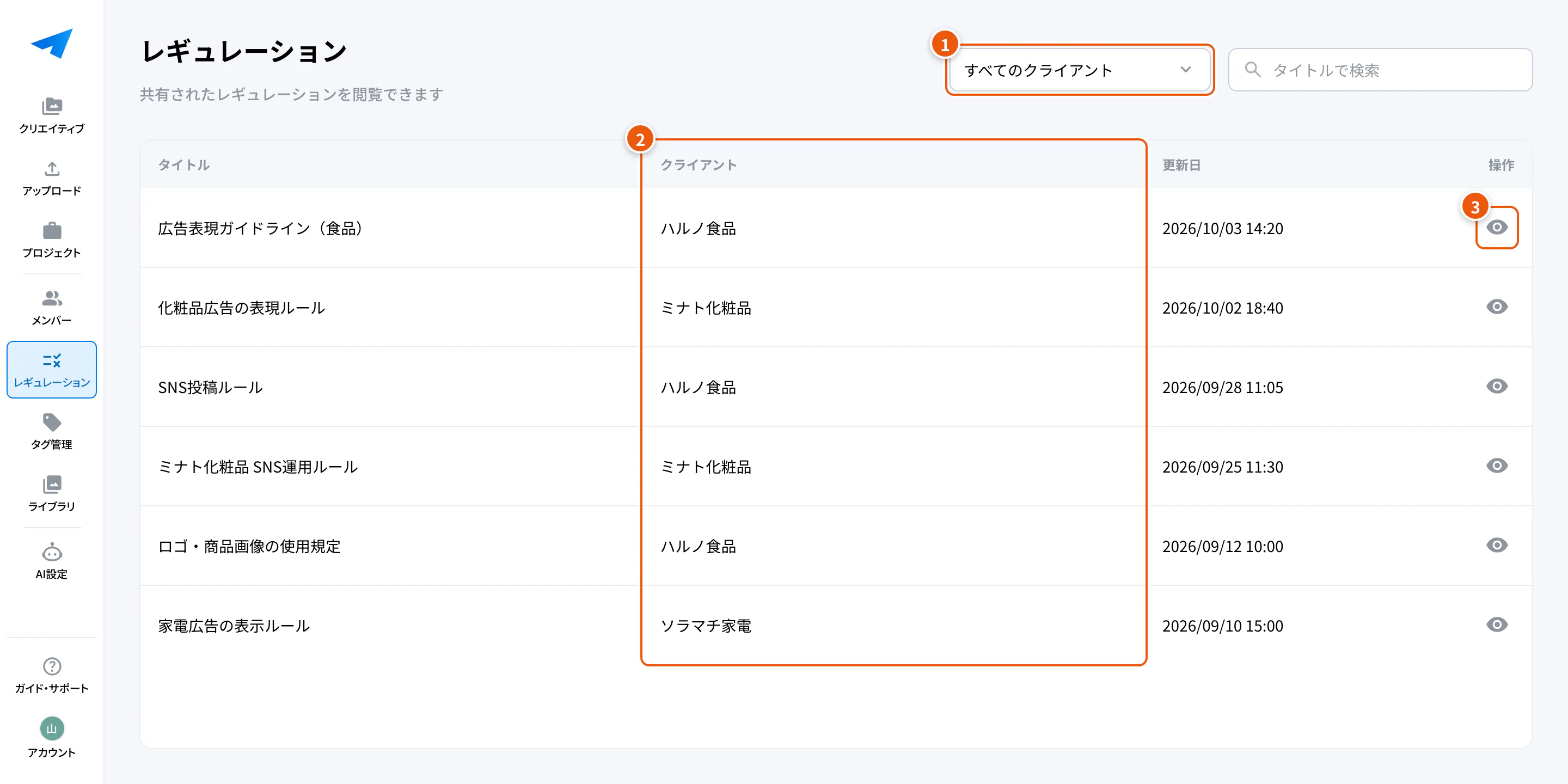Click the 更新日 column header
The height and width of the screenshot is (784, 1568).
1181,165
